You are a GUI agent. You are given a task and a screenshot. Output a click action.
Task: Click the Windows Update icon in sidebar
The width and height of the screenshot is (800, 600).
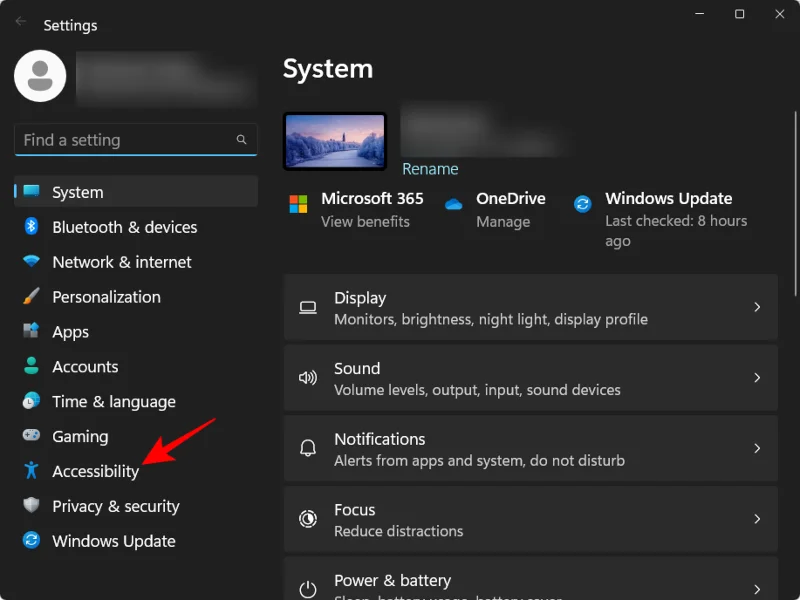[x=31, y=540]
